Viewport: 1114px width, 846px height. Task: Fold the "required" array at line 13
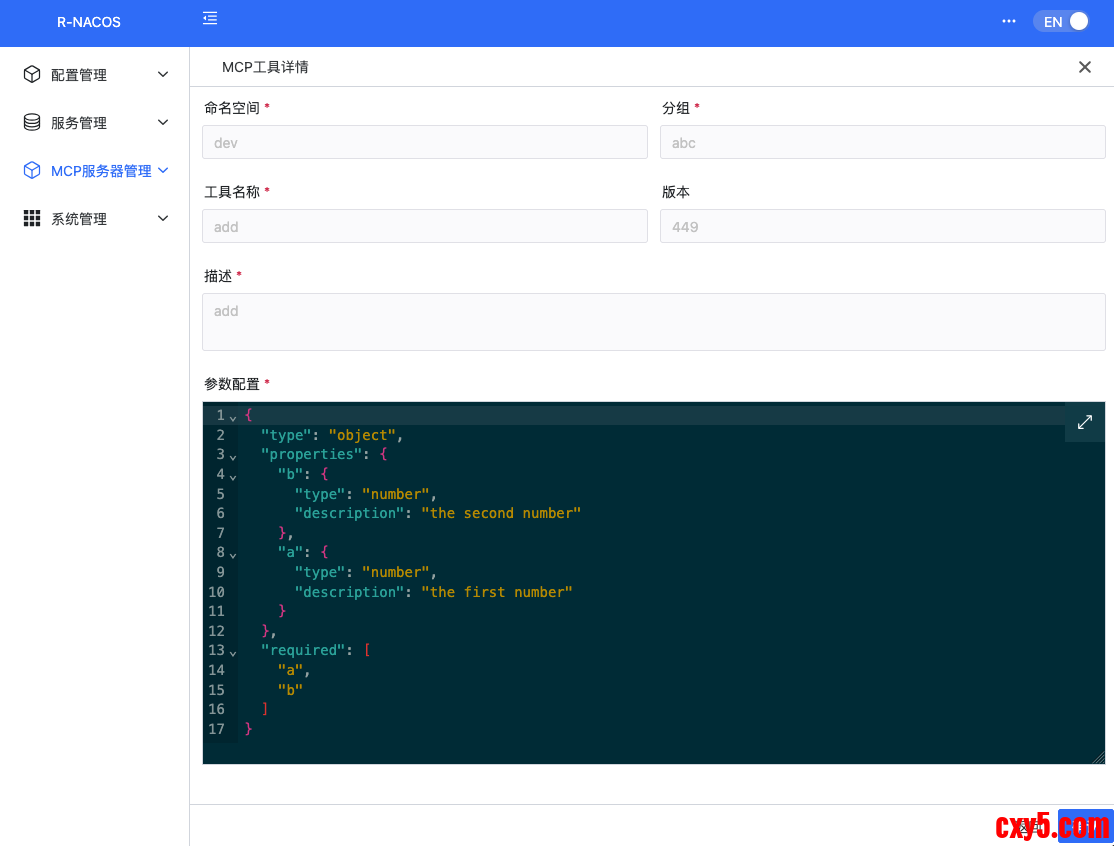pyautogui.click(x=233, y=652)
